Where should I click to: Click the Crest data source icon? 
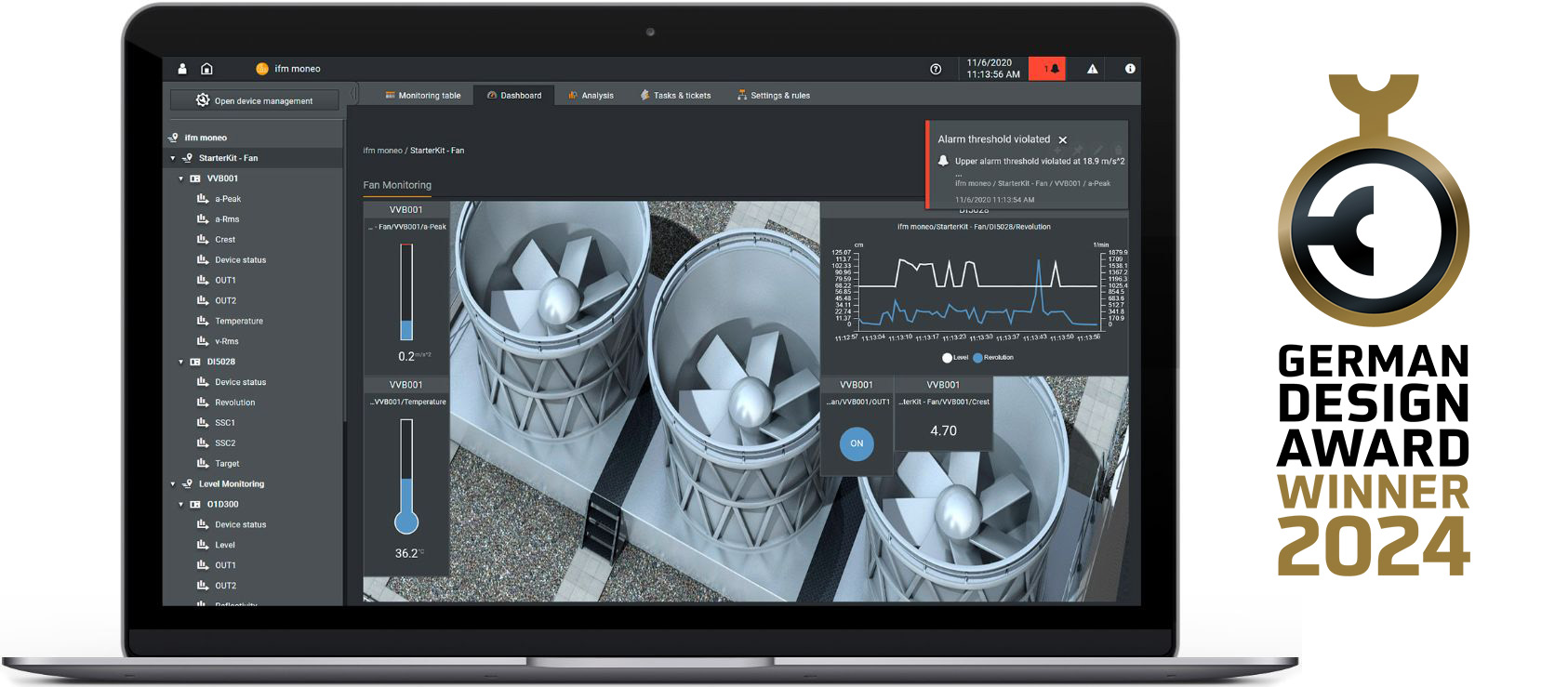(x=203, y=240)
